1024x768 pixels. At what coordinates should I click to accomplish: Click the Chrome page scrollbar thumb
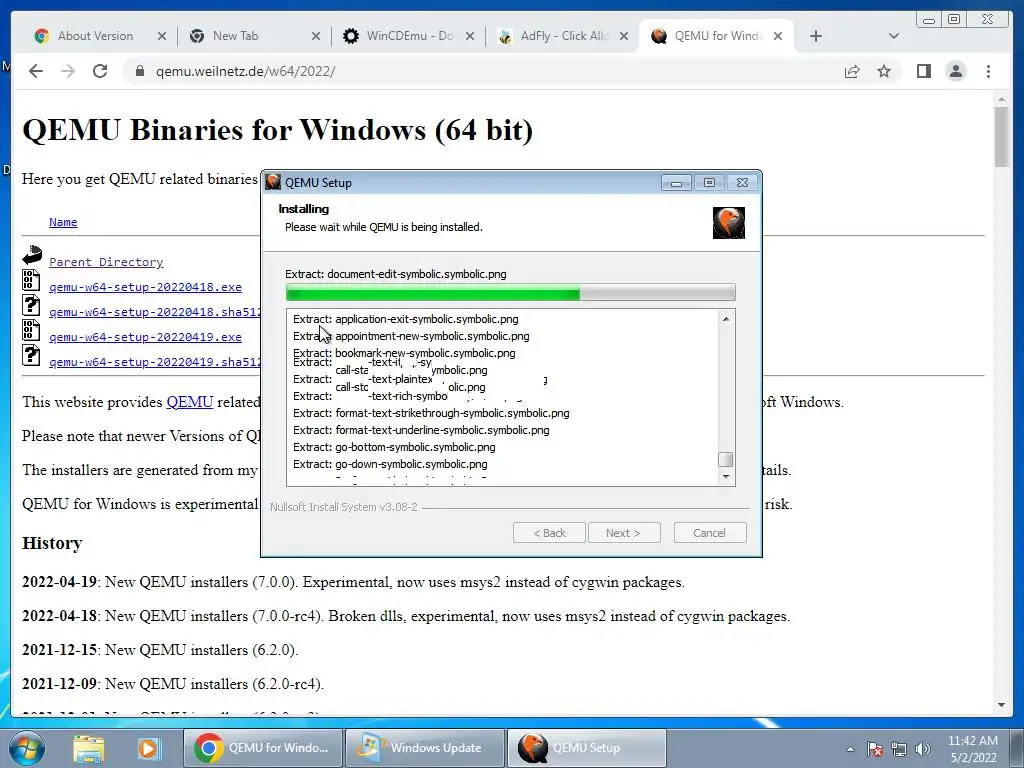1001,136
